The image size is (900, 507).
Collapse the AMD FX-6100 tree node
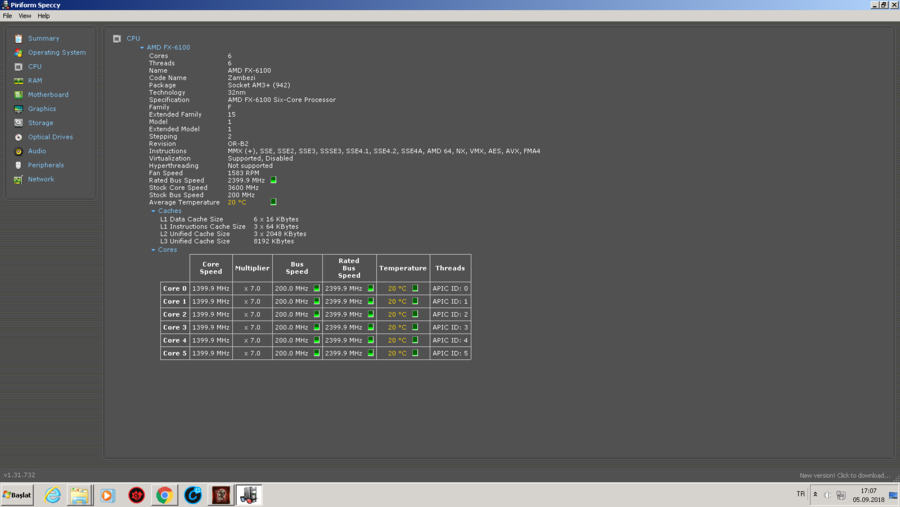coord(142,48)
